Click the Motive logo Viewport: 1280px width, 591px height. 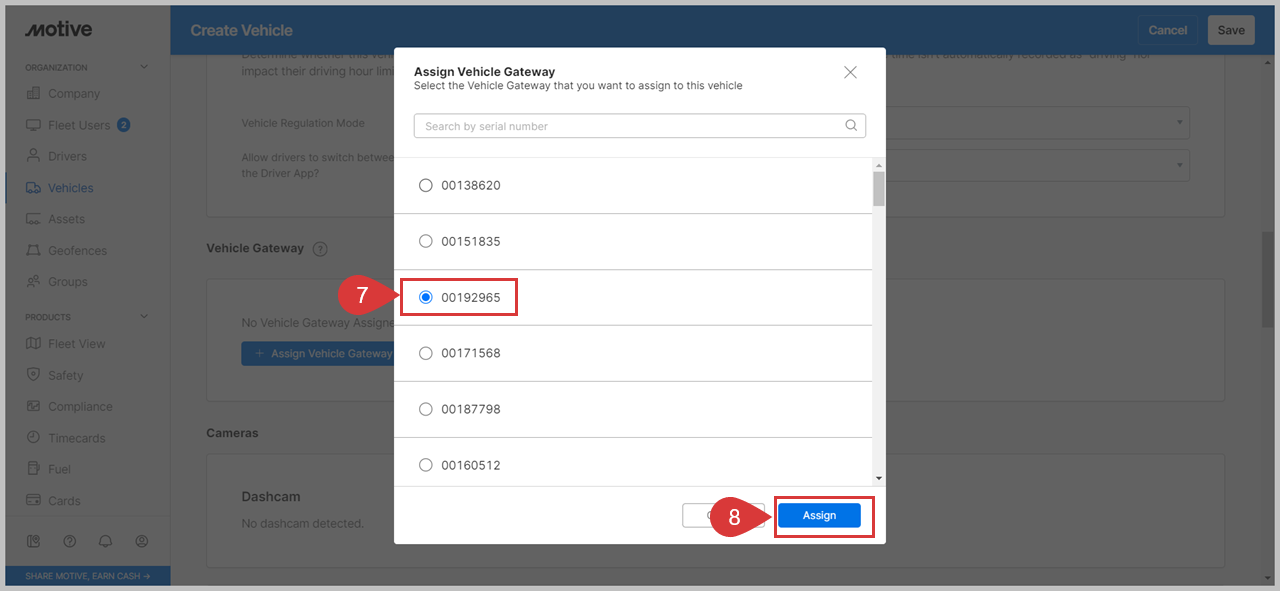[58, 29]
